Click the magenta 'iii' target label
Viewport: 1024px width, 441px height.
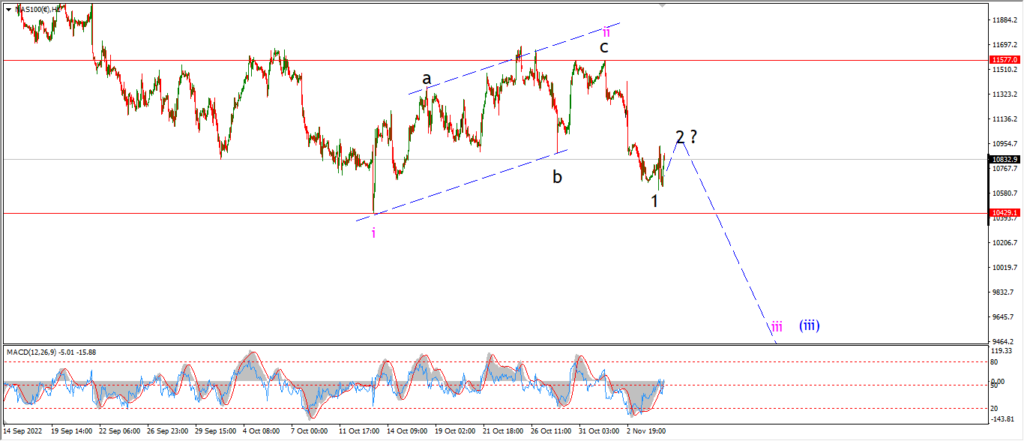776,327
